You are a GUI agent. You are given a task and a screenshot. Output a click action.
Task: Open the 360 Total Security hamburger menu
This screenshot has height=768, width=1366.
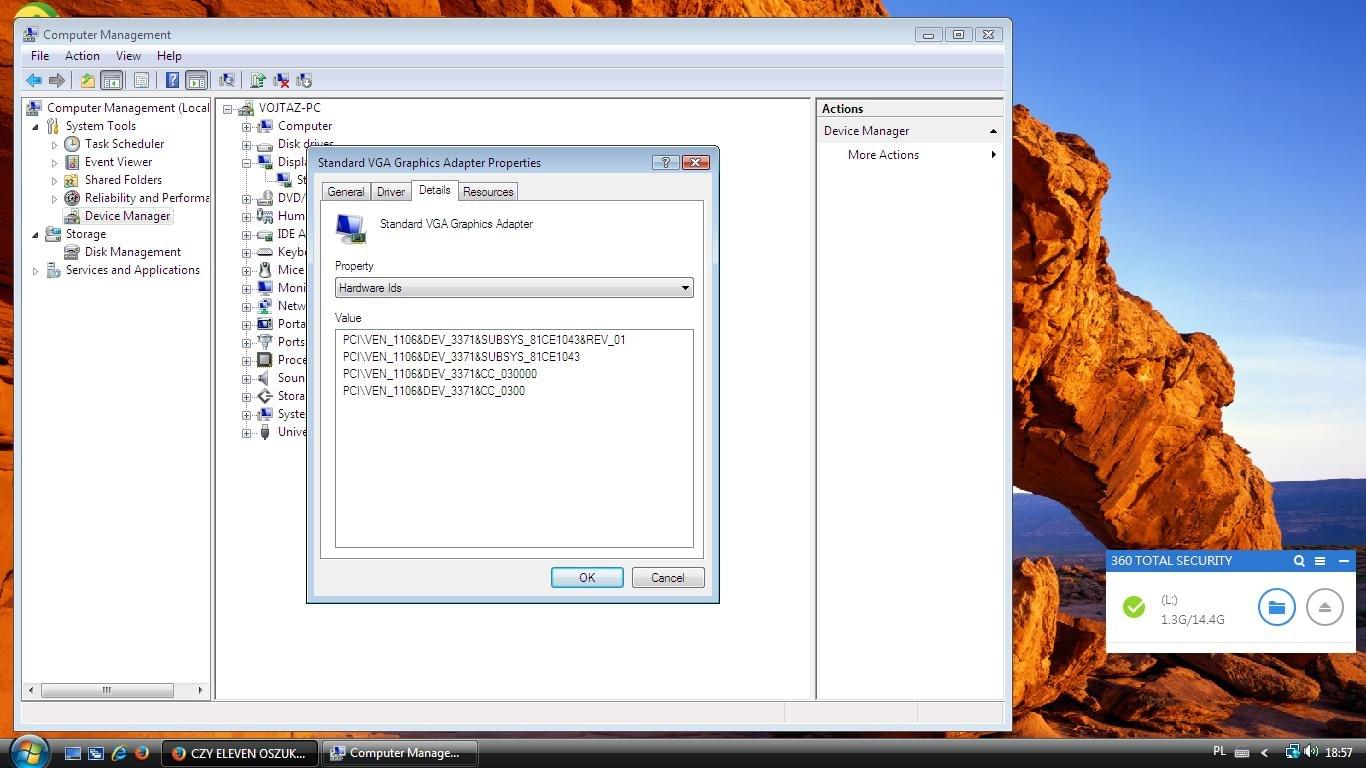pos(1320,561)
